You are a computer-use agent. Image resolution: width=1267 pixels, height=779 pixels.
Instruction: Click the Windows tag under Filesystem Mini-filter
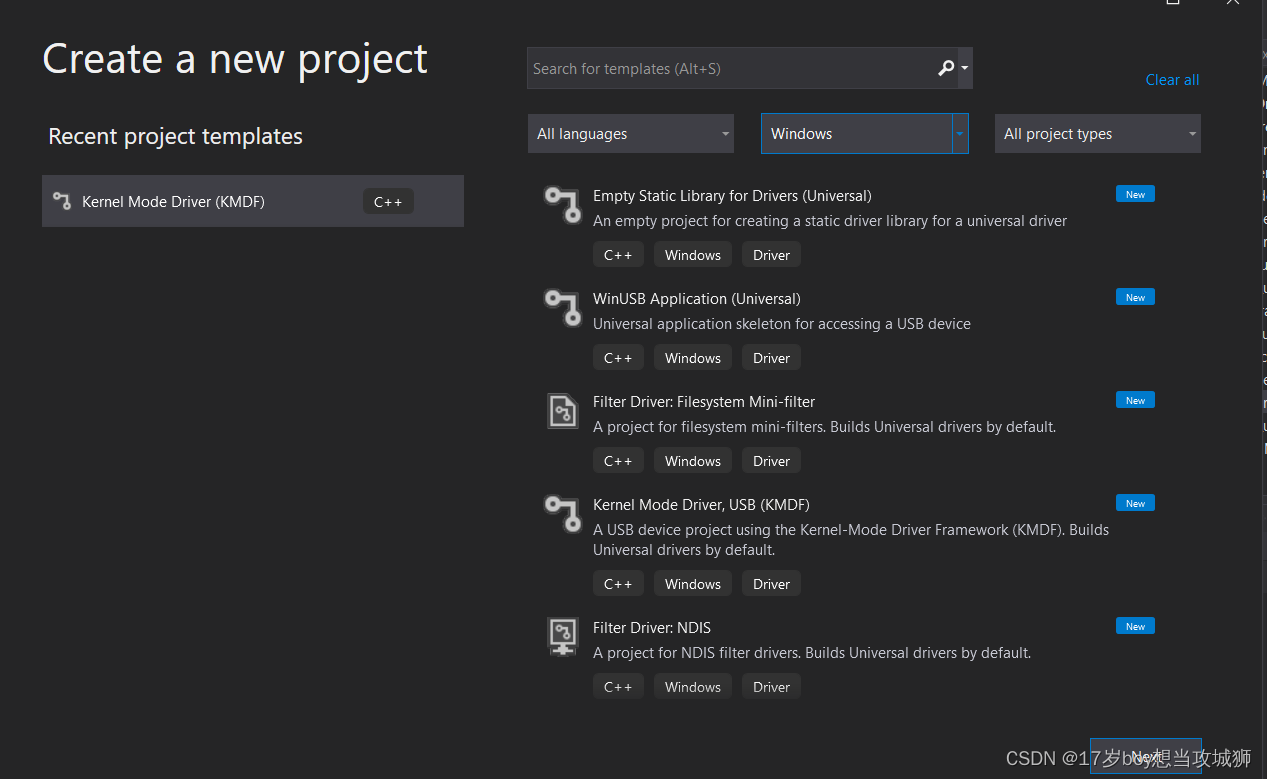692,460
